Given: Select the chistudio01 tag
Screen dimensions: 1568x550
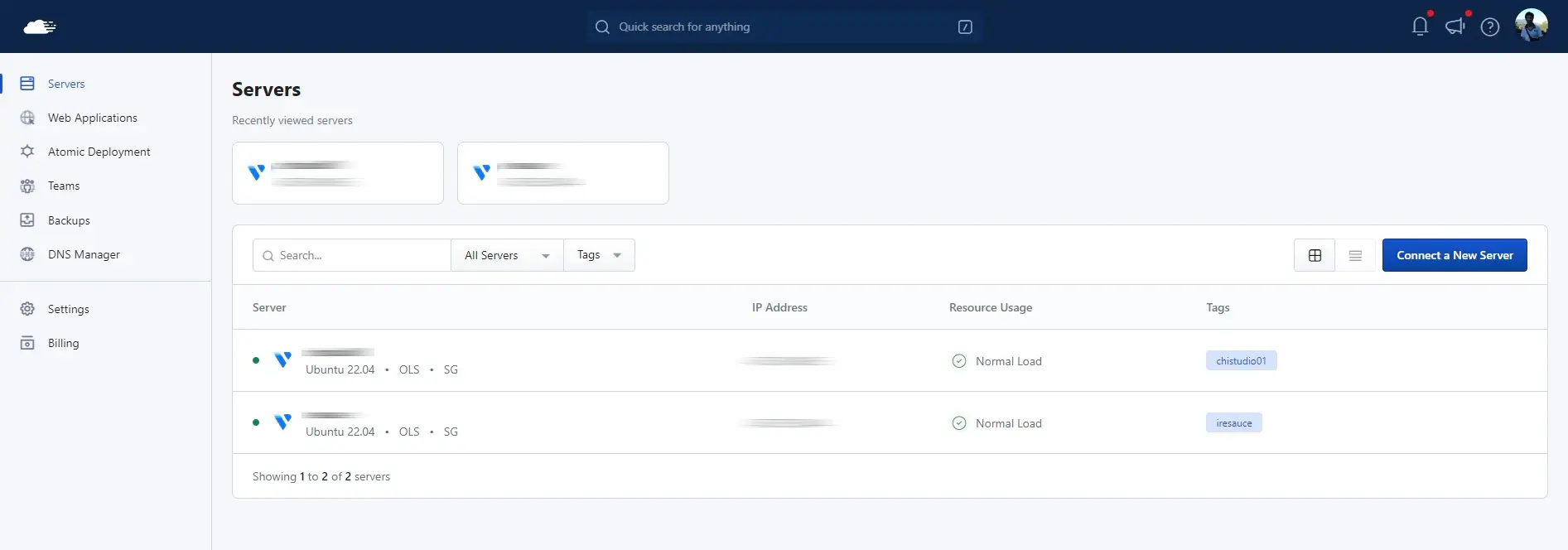Looking at the screenshot, I should pyautogui.click(x=1241, y=361).
